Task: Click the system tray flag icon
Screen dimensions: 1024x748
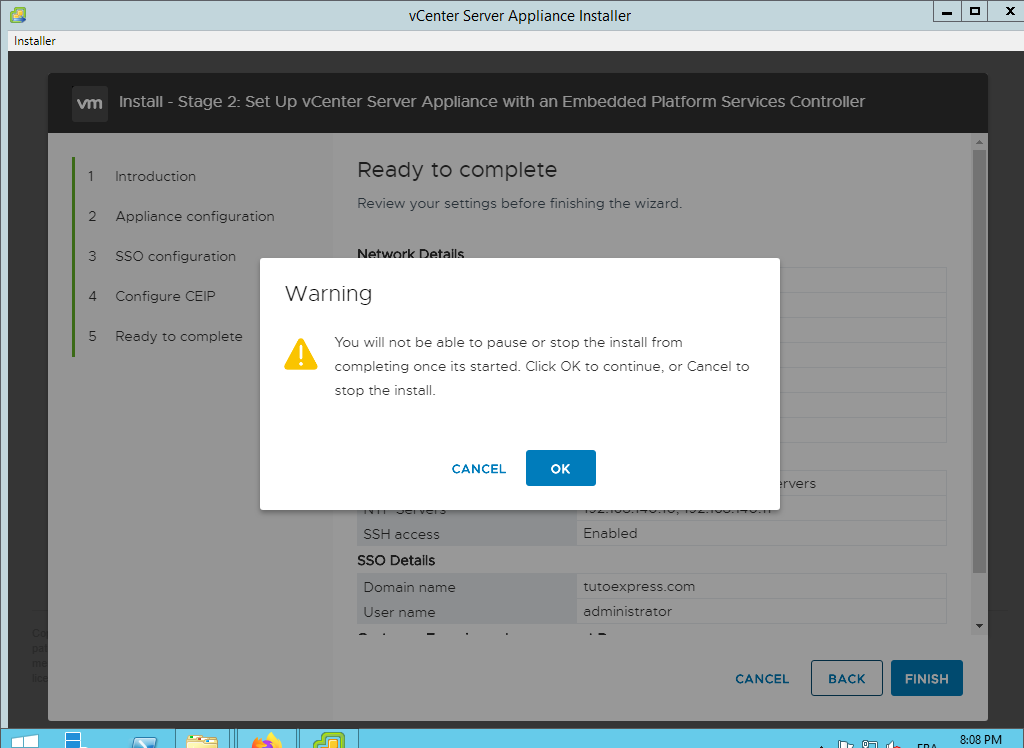Action: 846,744
